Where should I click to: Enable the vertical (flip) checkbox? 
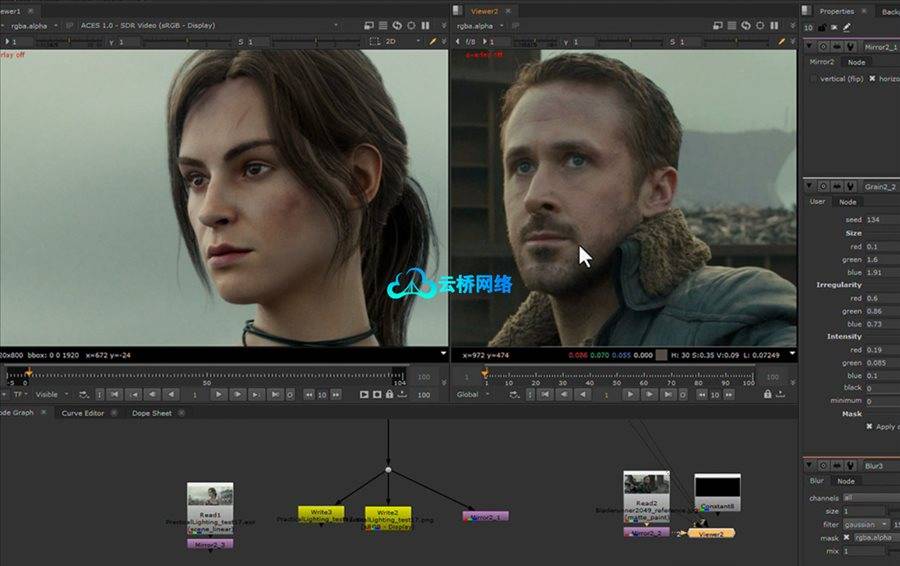[x=813, y=78]
